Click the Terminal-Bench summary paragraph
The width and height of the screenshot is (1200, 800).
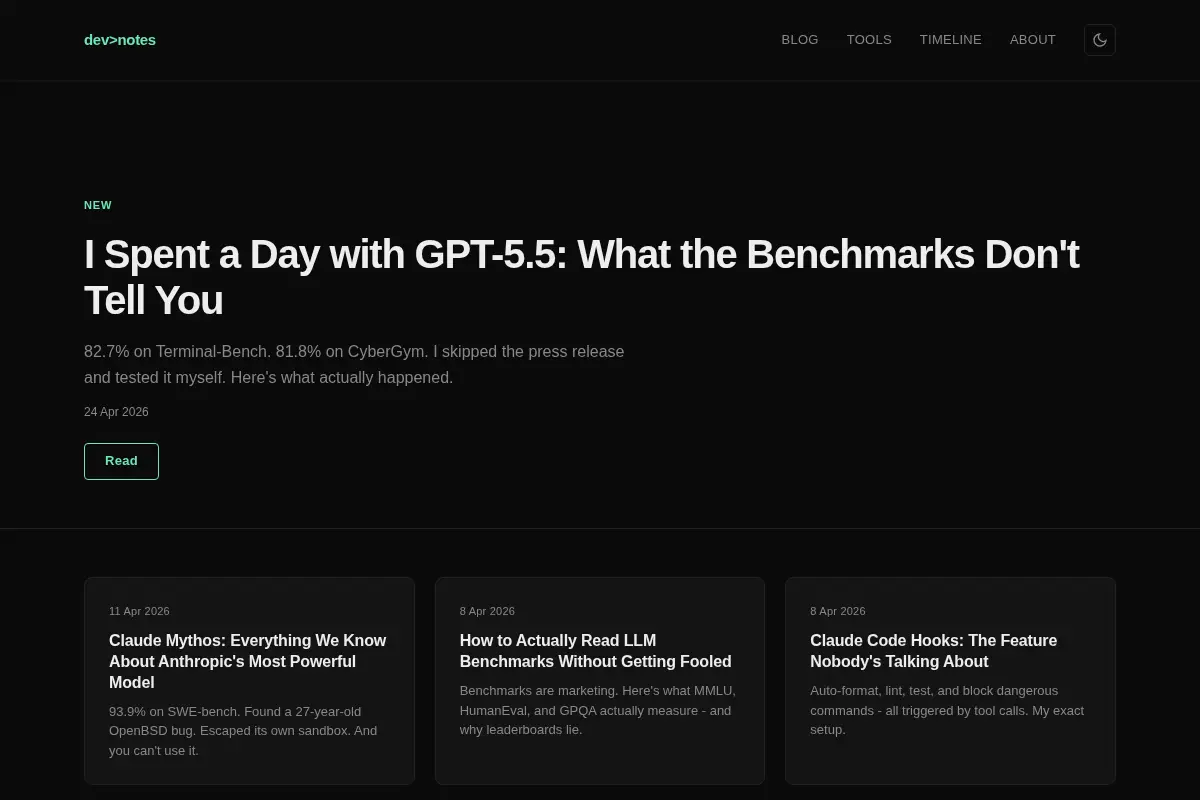pyautogui.click(x=354, y=365)
